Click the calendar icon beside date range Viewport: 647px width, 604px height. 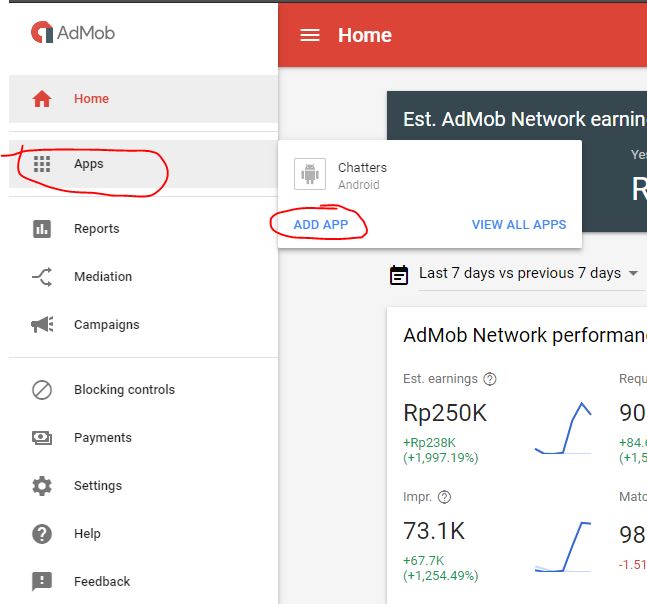(399, 275)
